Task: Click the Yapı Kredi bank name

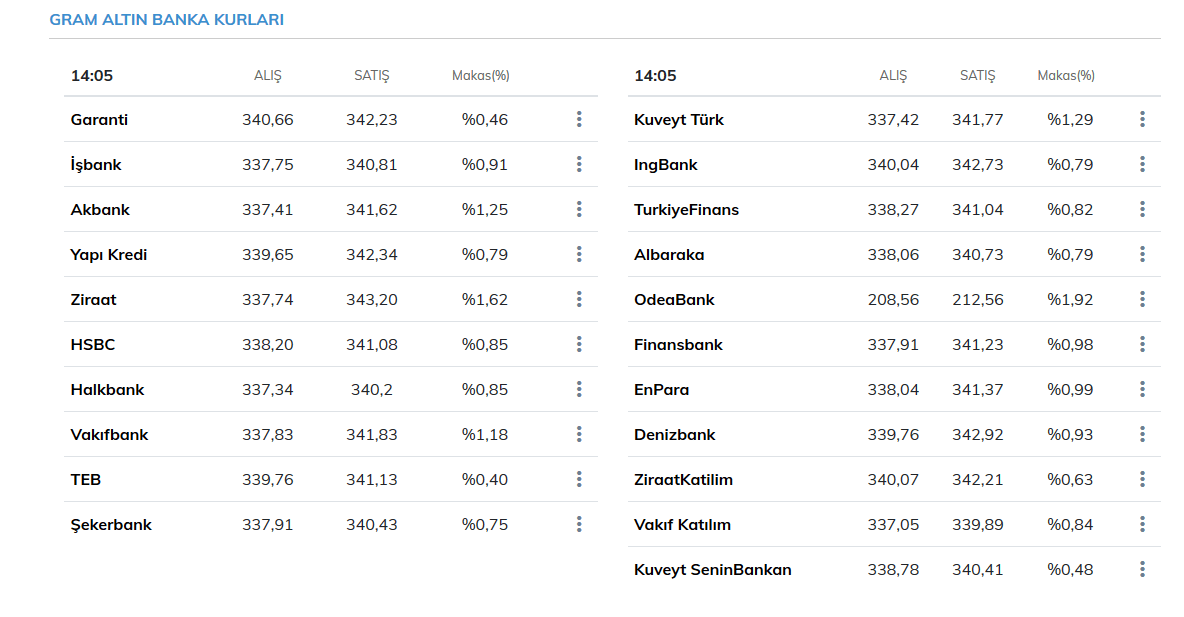Action: [x=109, y=255]
